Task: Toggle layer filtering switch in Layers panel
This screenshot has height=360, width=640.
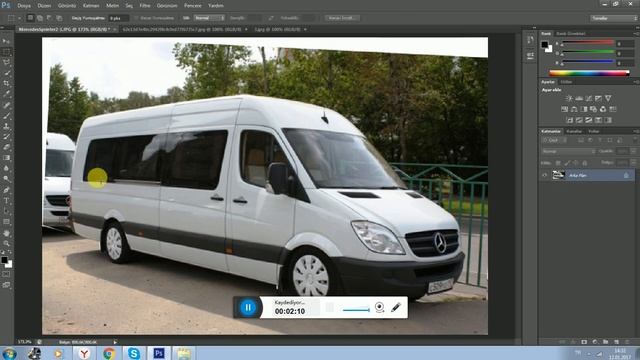Action: click(635, 140)
